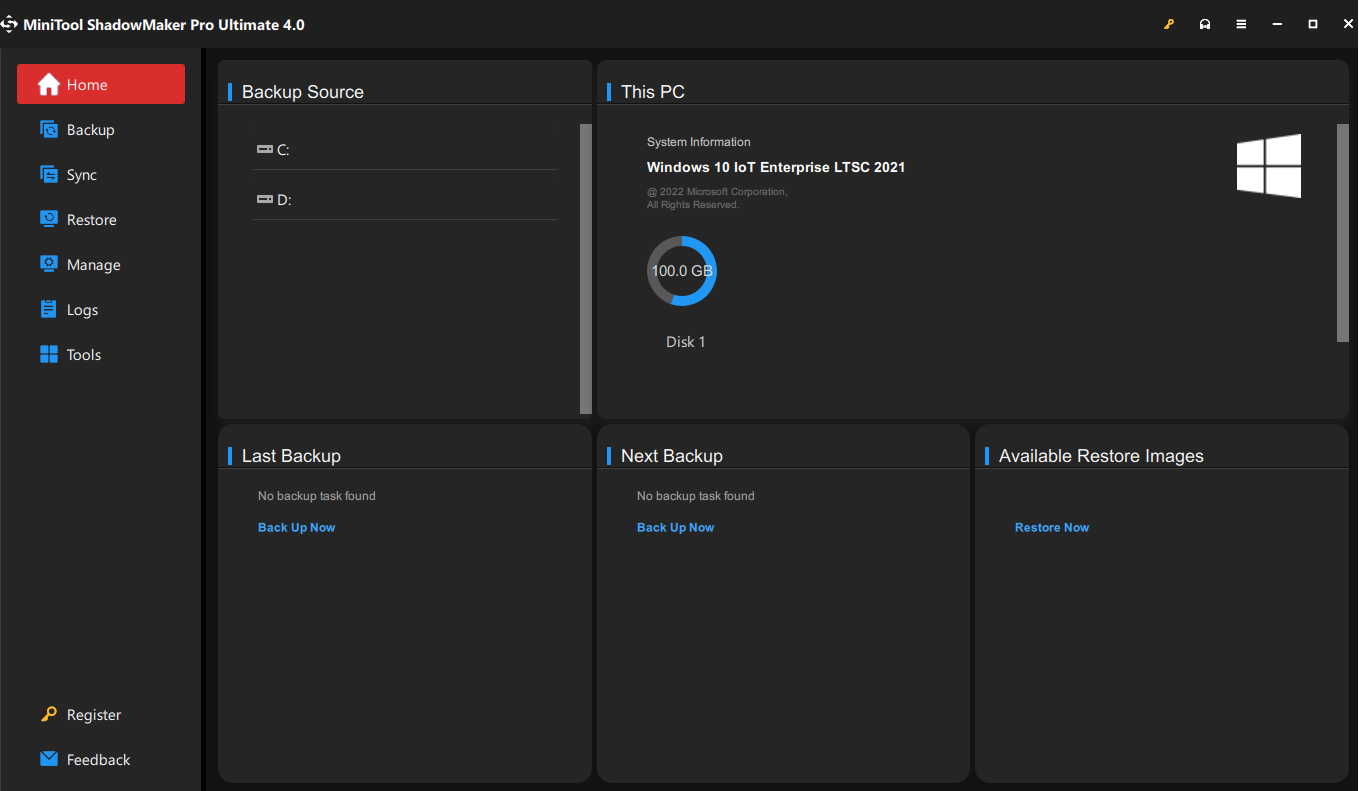Minimize the ShadowMaker window

tap(1277, 24)
